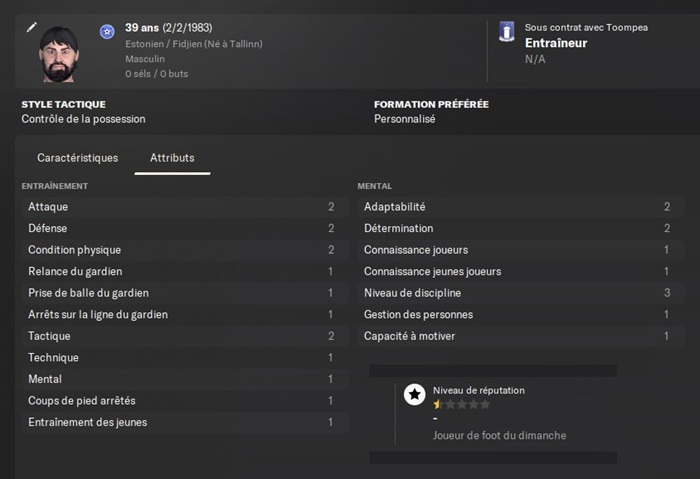This screenshot has height=479, width=700.
Task: Click the reputation star rating
Action: pos(462,404)
